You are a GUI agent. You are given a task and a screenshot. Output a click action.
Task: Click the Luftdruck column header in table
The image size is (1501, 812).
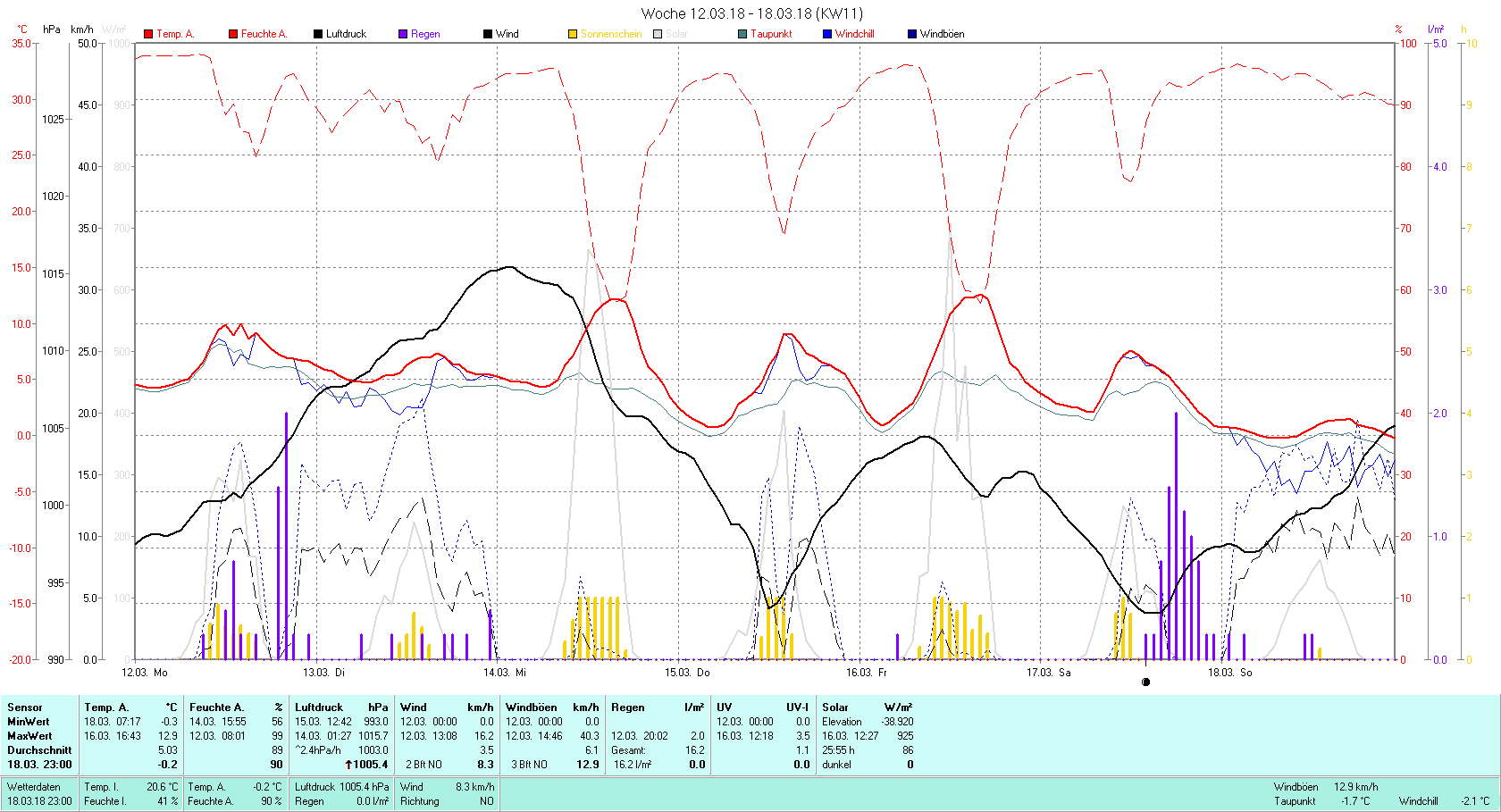pos(319,707)
